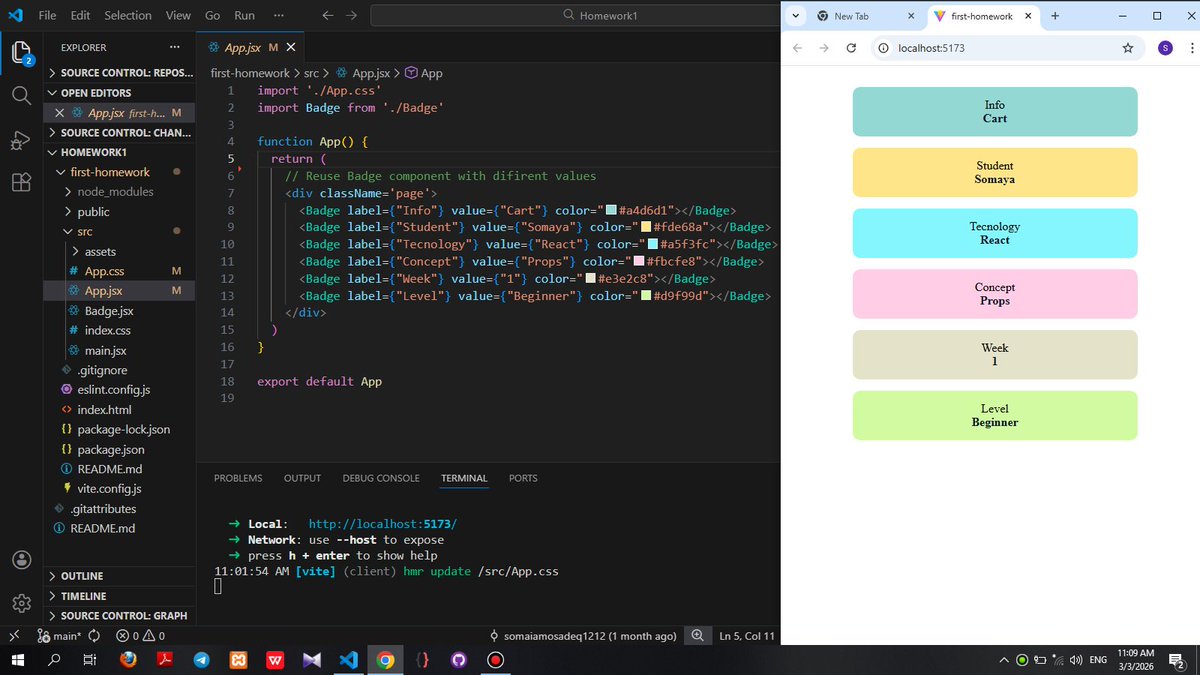1200x675 pixels.
Task: Open the Chrome profile avatar
Action: 1165,48
